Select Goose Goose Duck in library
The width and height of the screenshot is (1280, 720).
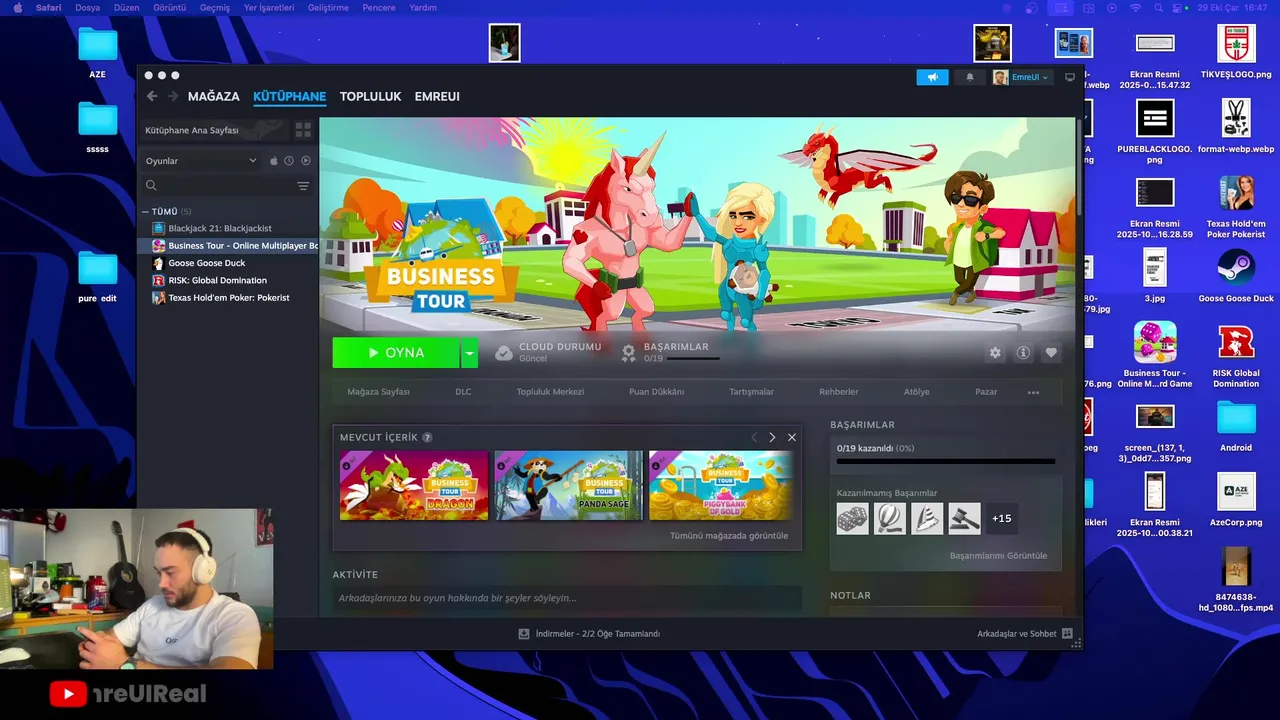click(206, 263)
